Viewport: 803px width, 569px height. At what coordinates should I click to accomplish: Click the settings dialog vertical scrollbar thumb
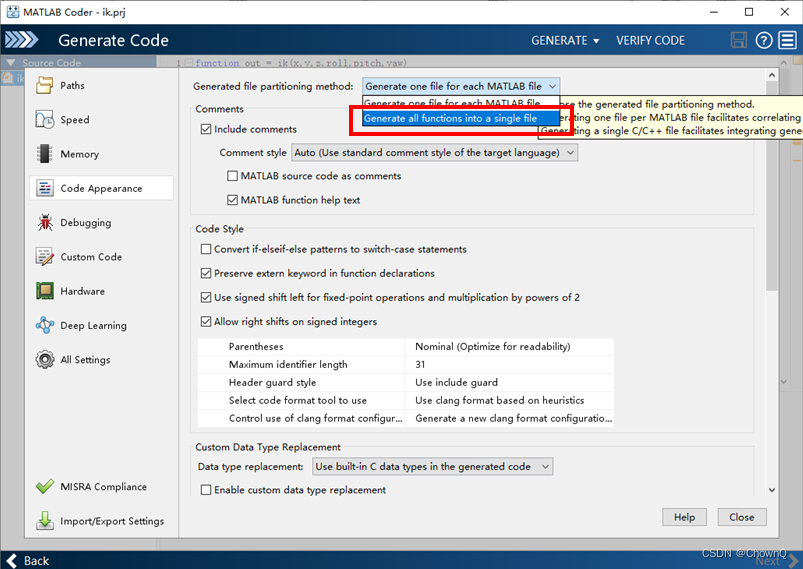[x=772, y=186]
